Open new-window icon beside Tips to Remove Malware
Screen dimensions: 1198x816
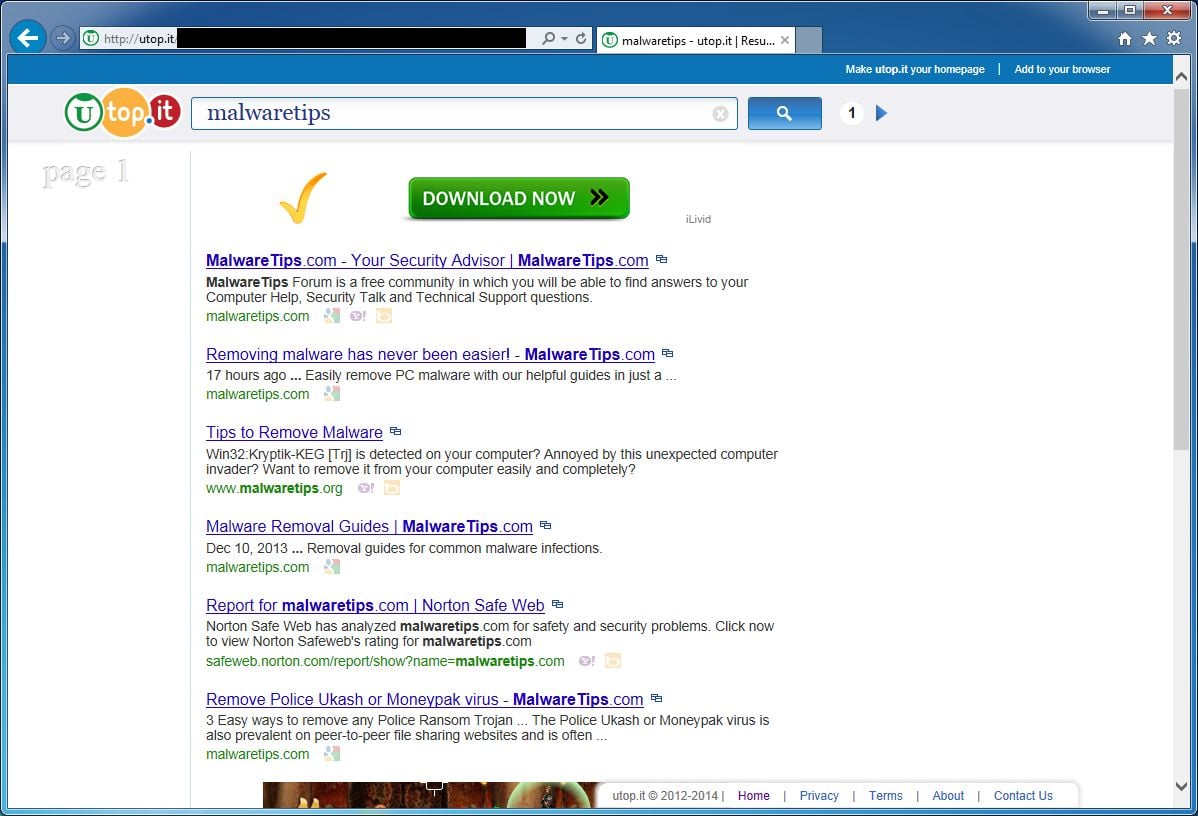[x=395, y=432]
